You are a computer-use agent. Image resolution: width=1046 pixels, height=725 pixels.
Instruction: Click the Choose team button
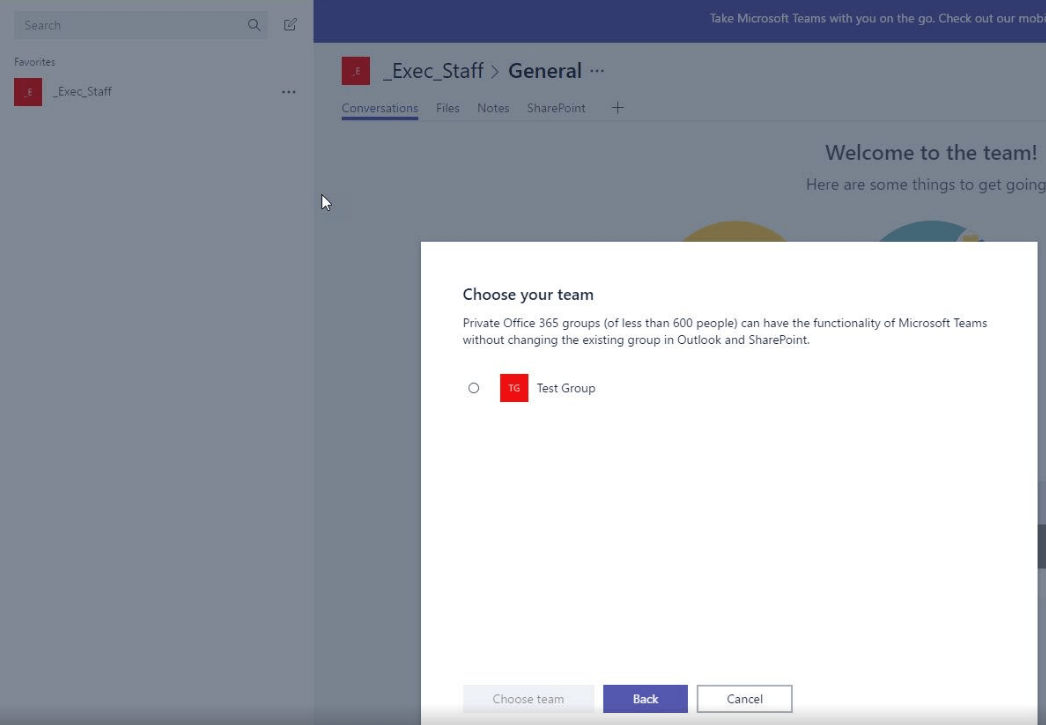click(x=528, y=699)
